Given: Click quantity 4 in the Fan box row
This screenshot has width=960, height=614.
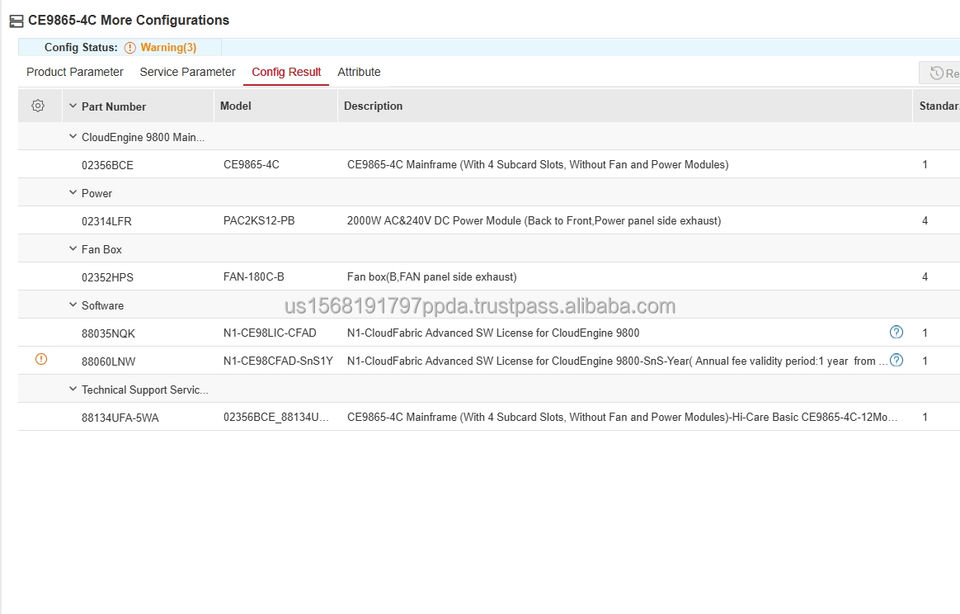Looking at the screenshot, I should [x=924, y=277].
